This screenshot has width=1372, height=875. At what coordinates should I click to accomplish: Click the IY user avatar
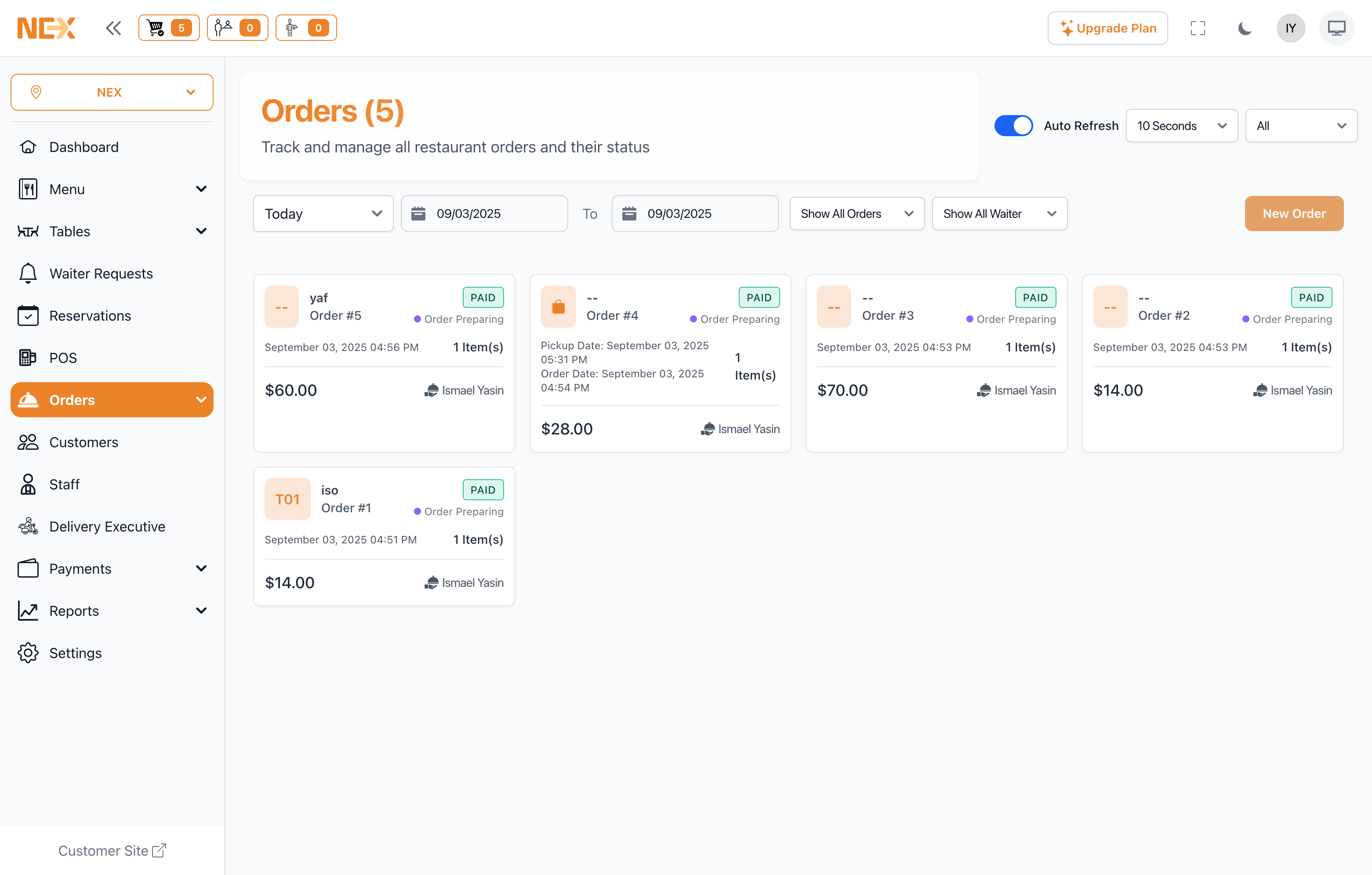coord(1291,28)
